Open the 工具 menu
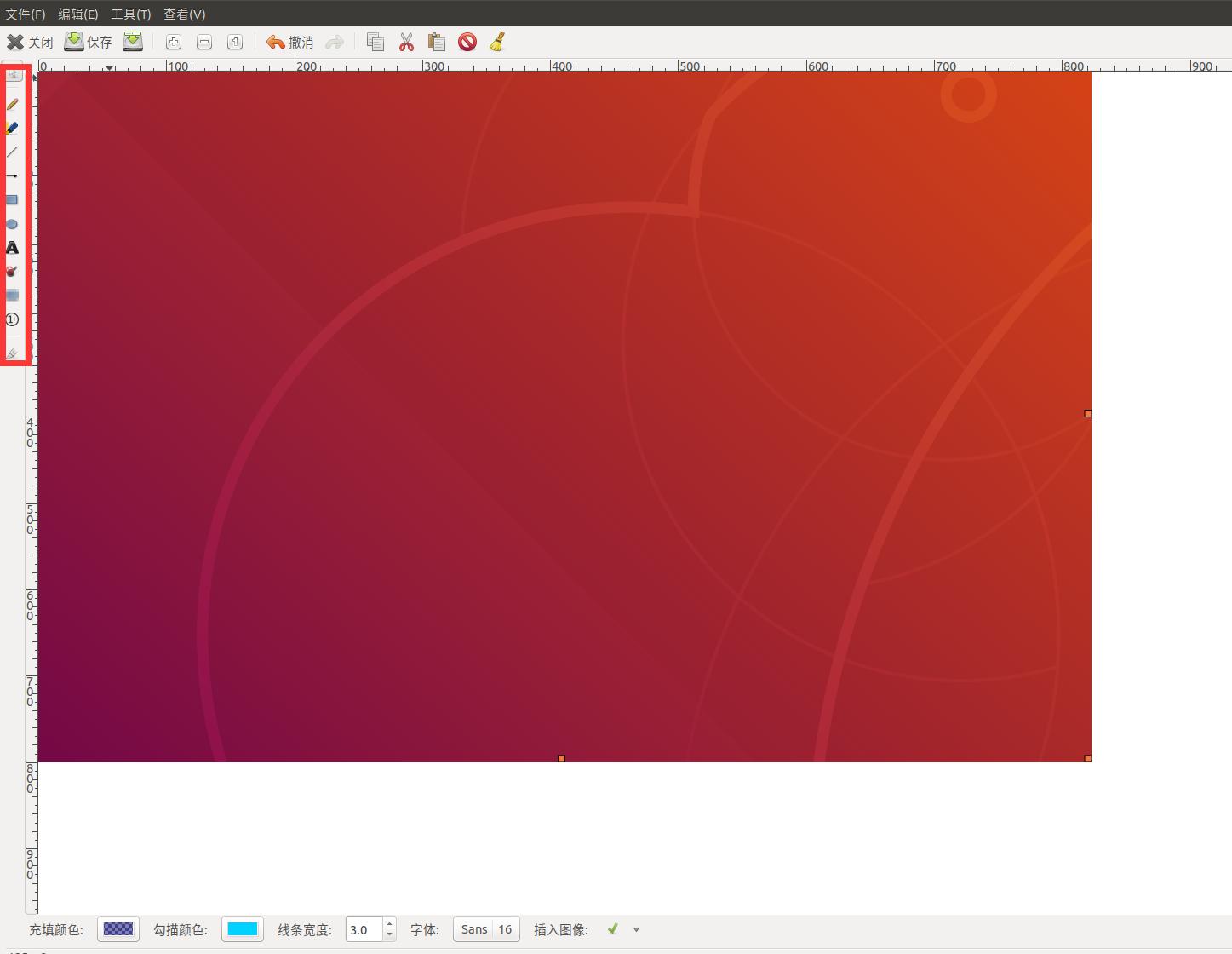The height and width of the screenshot is (954, 1232). 130,14
